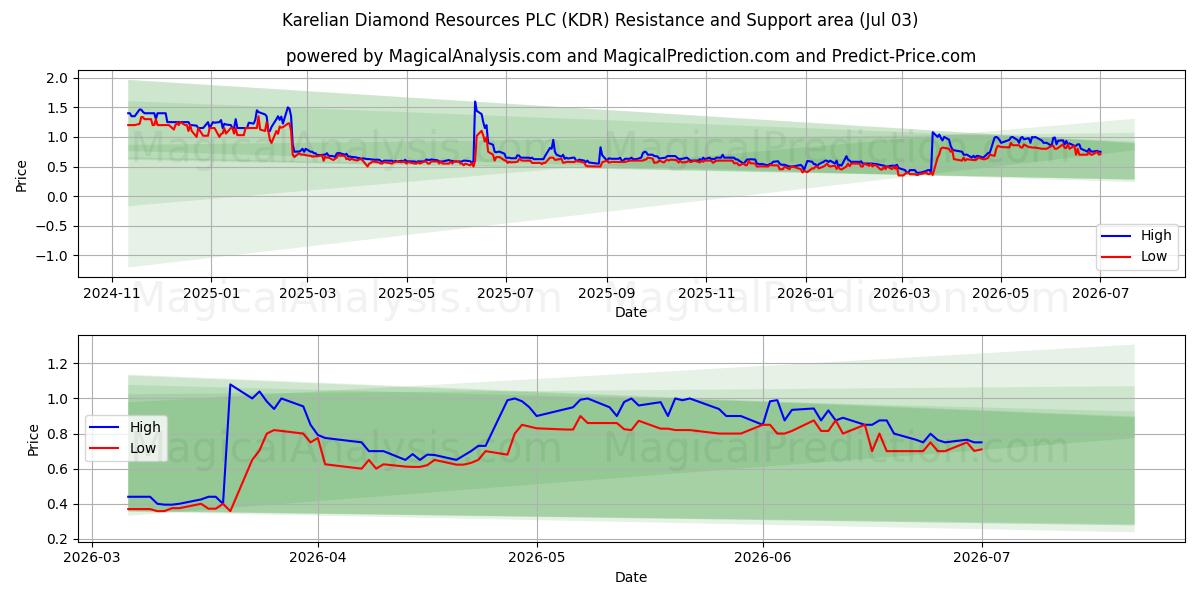Click the '2026-07' tick label in the bottom chart
The width and height of the screenshot is (1200, 600).
(982, 558)
